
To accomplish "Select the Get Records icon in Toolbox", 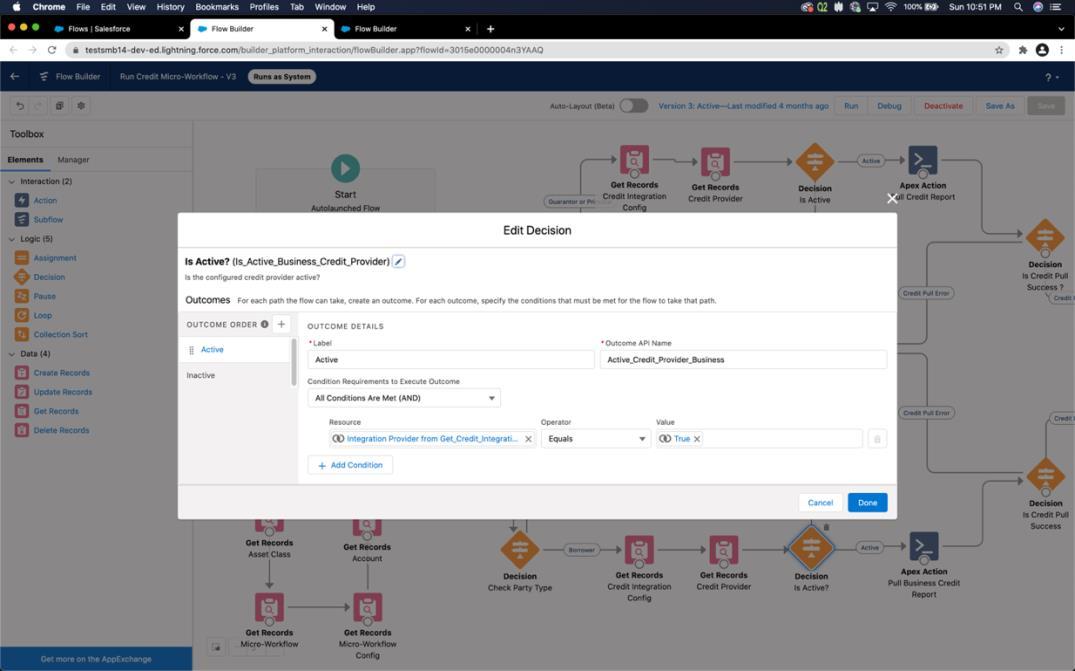I will [x=22, y=411].
